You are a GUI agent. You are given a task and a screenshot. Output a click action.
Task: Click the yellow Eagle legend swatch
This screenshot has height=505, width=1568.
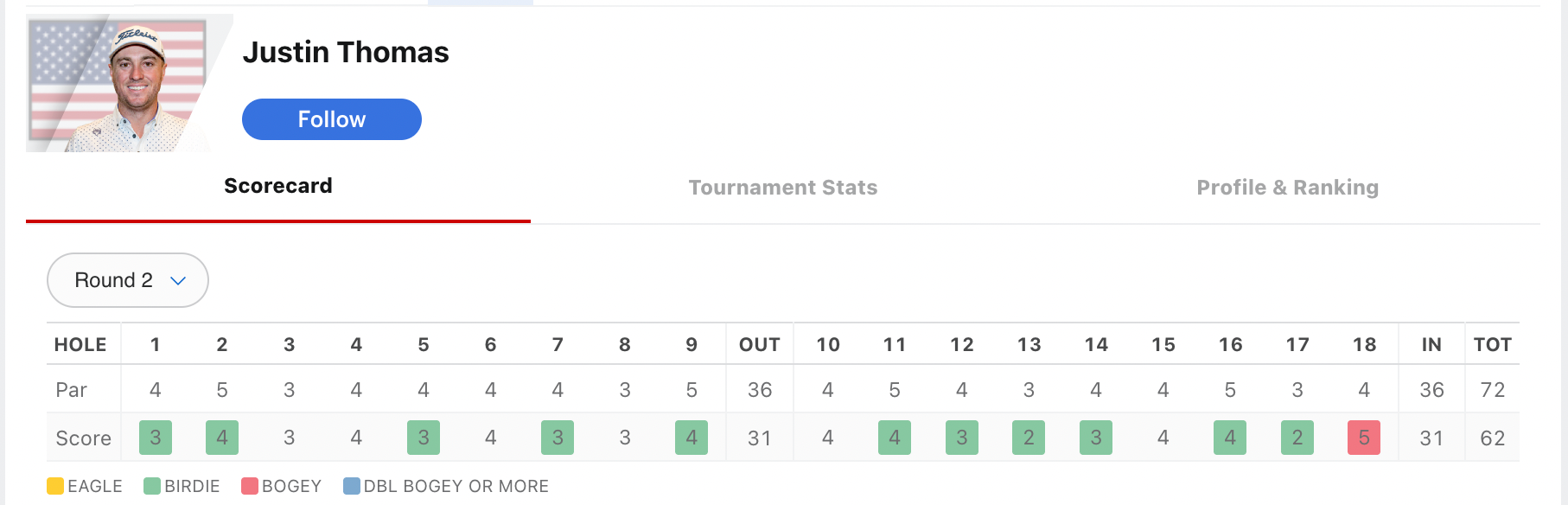coord(55,486)
